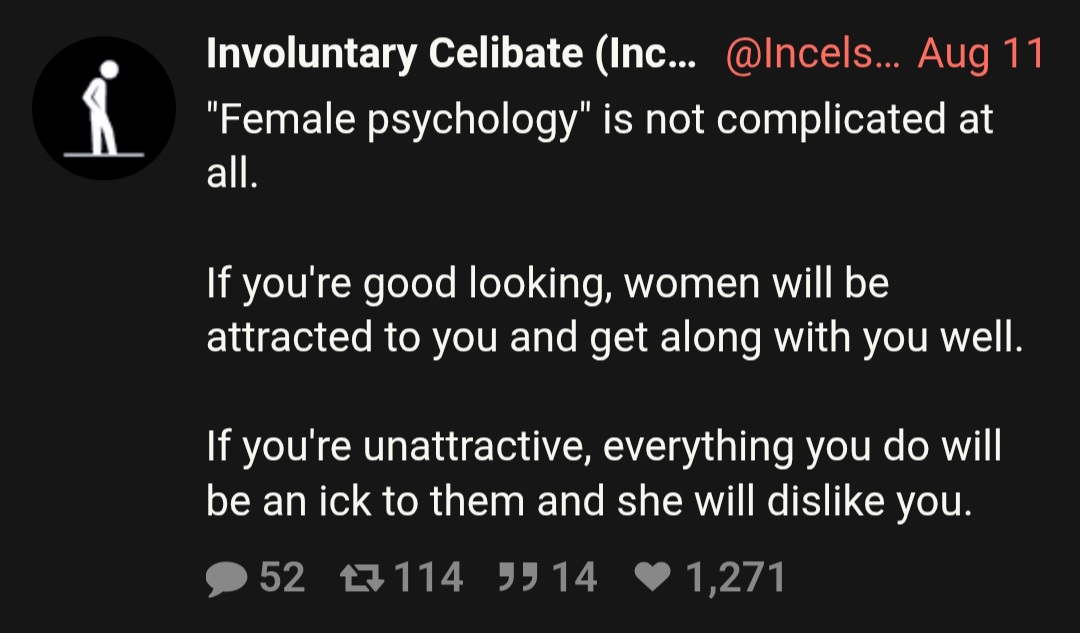Open the Aug 11 timestamp
The height and width of the screenshot is (633, 1080).
(981, 53)
